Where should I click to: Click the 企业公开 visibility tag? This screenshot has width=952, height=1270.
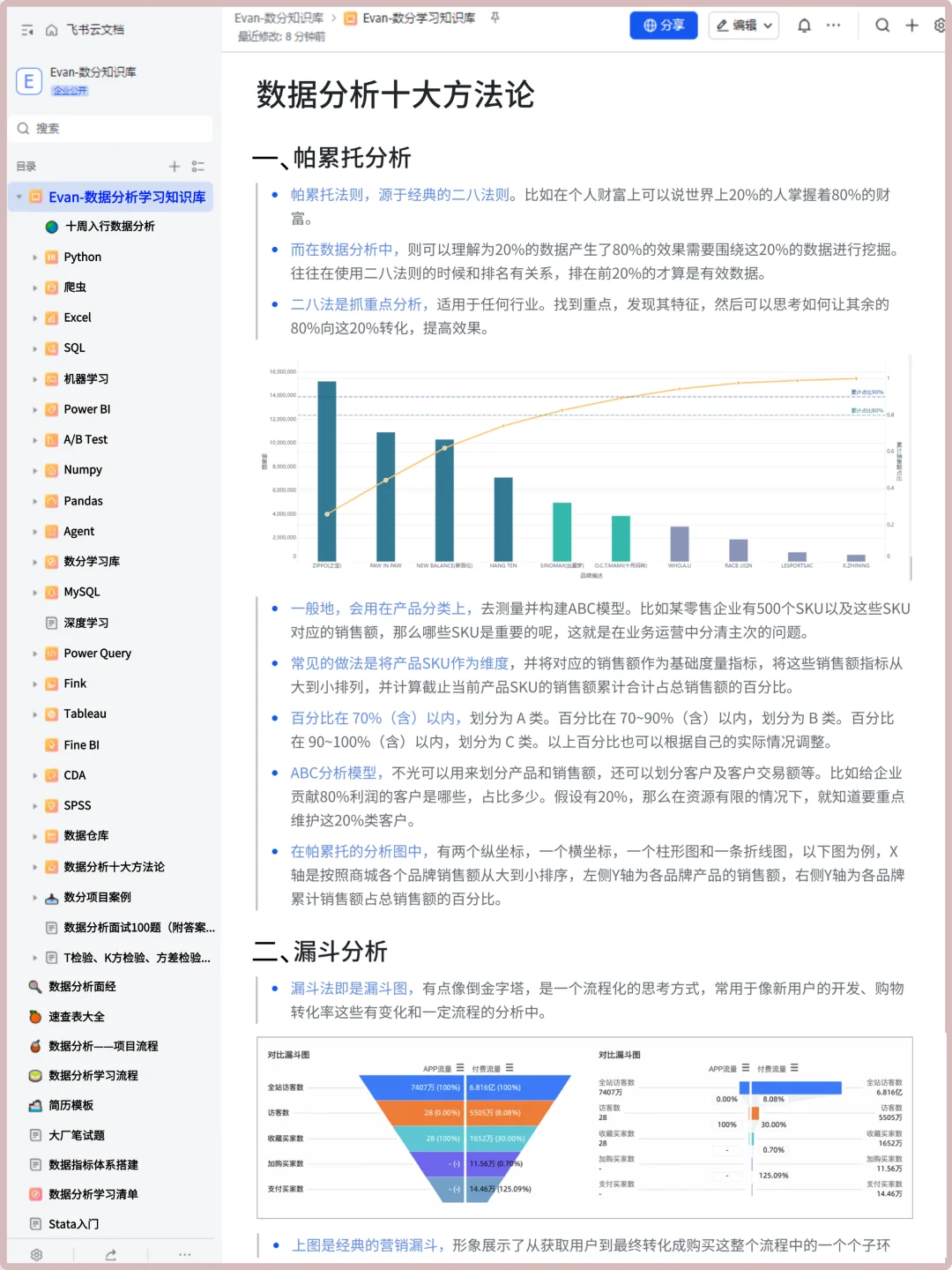tap(70, 91)
